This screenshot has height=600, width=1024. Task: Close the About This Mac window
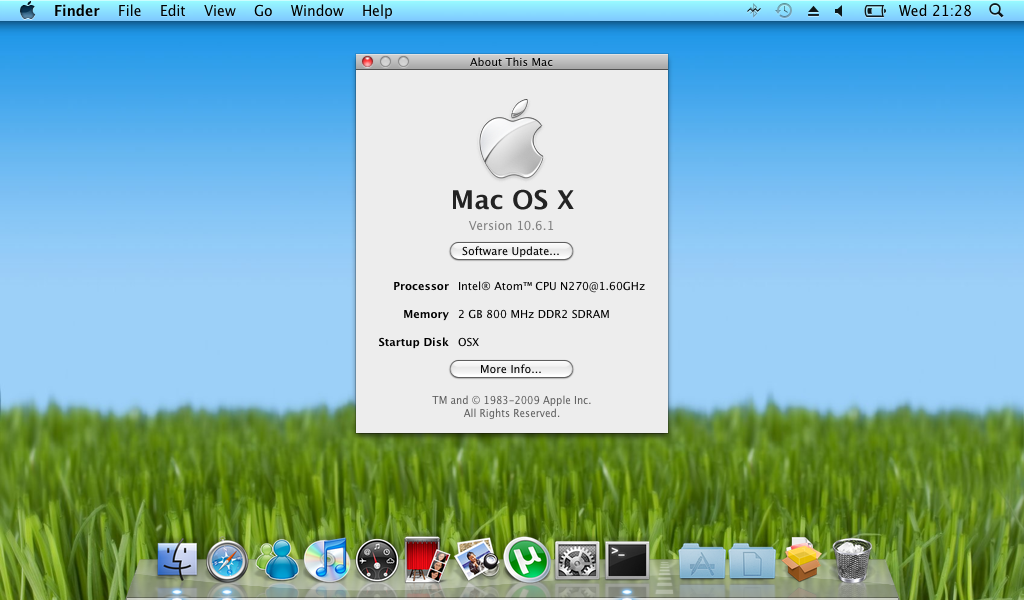point(368,61)
